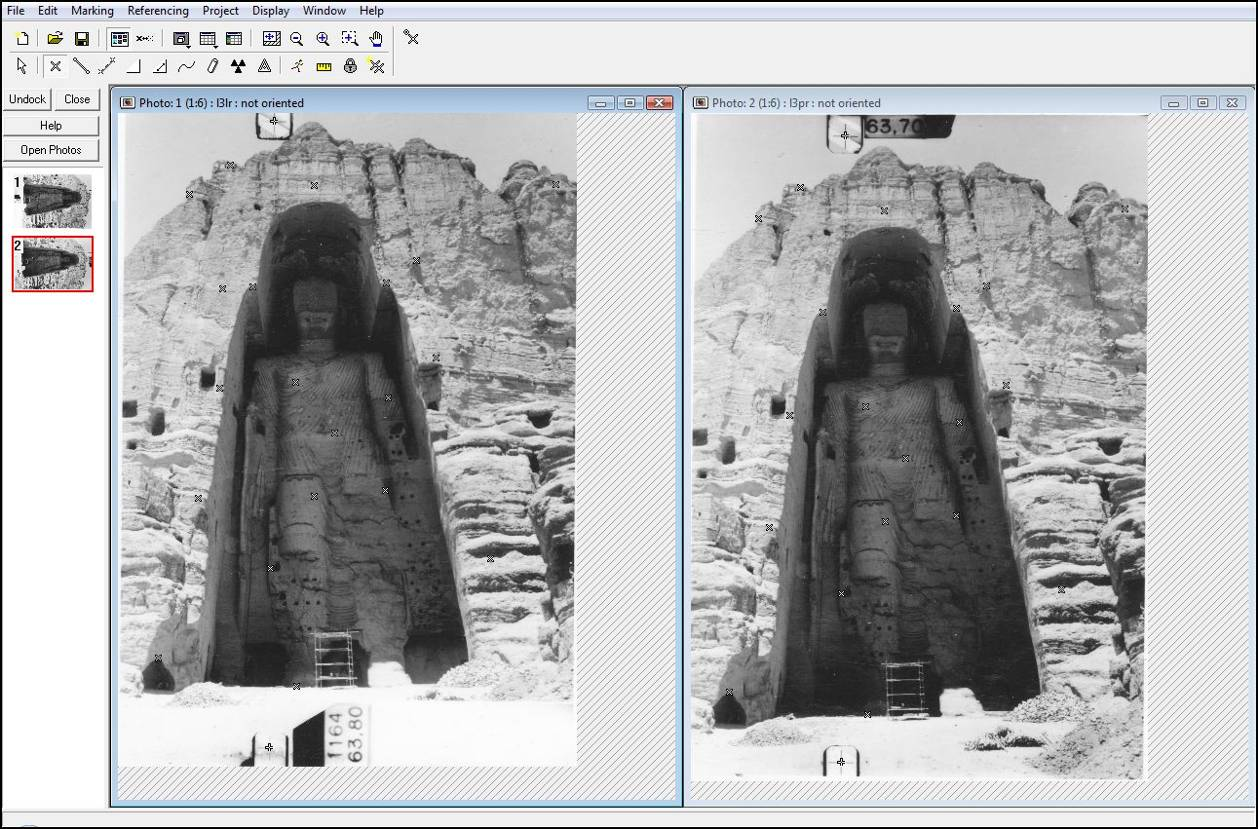
Task: Click the zoom-to-fit icon
Action: click(x=271, y=39)
